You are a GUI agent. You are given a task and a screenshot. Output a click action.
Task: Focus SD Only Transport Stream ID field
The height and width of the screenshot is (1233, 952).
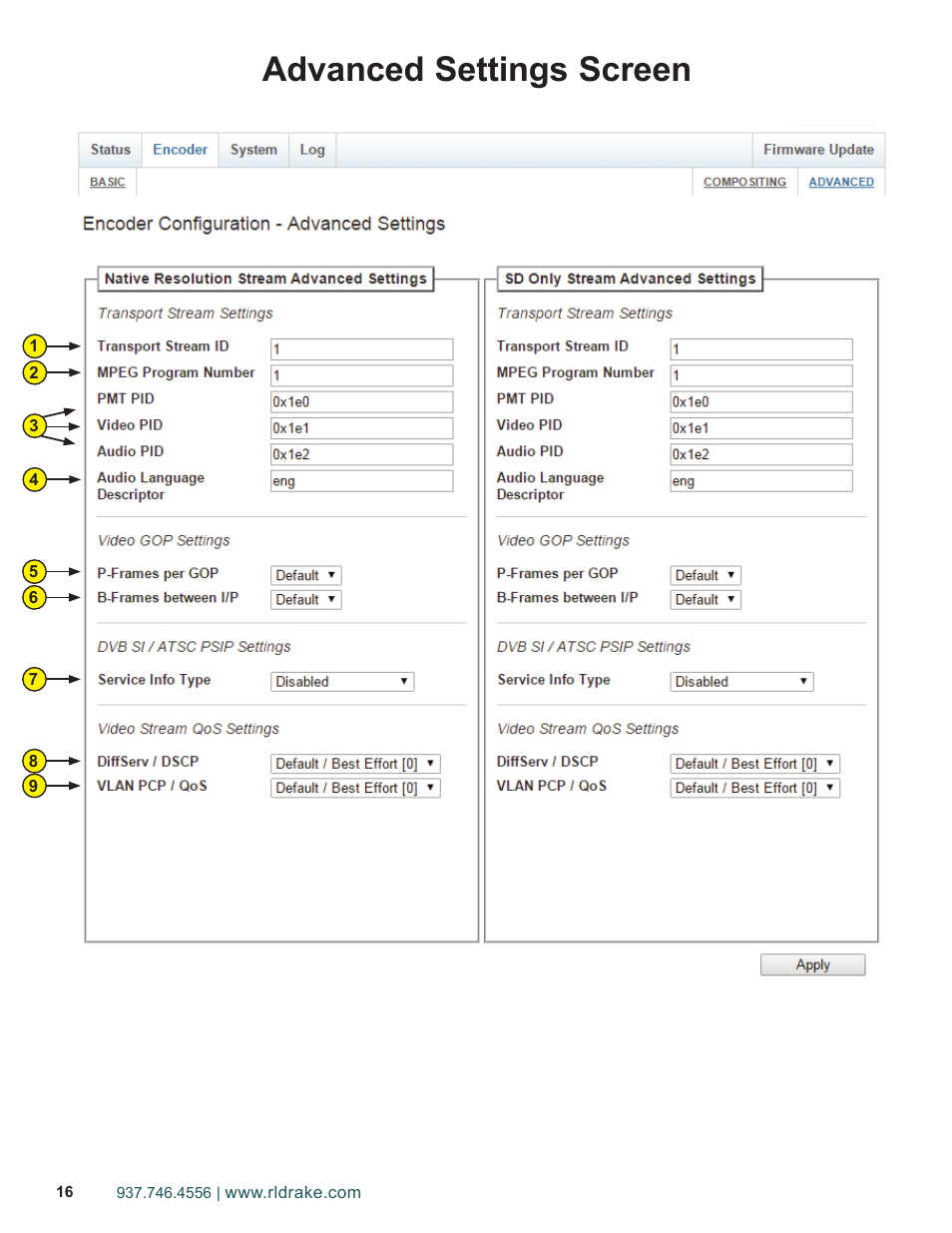(x=761, y=349)
